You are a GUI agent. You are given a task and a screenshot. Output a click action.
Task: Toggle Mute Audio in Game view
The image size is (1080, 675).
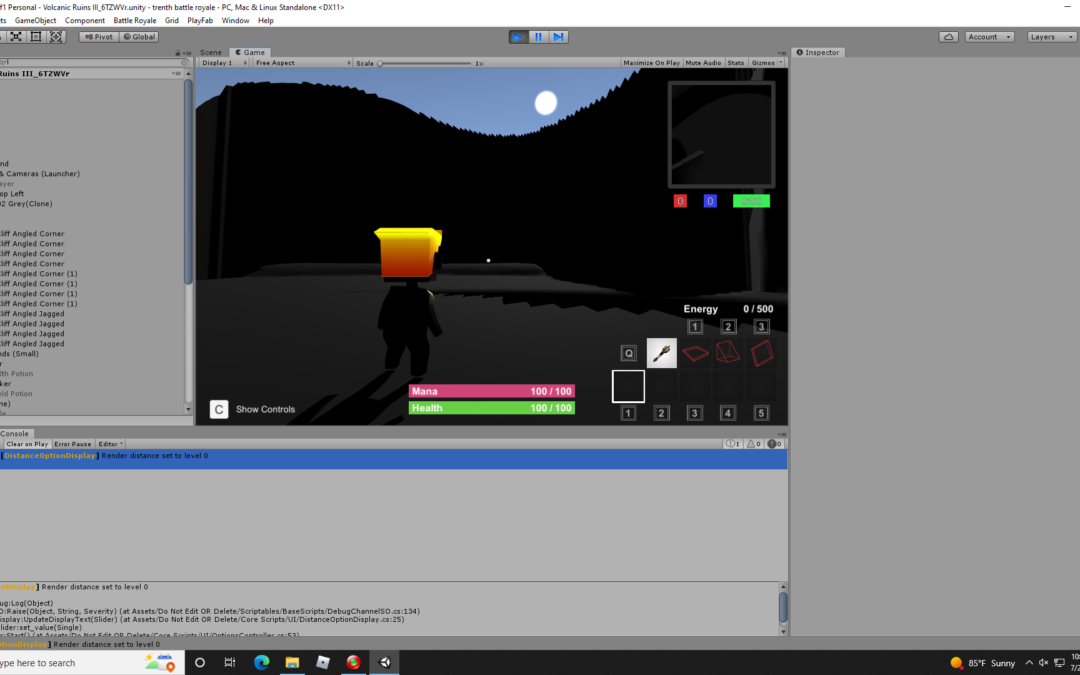703,63
